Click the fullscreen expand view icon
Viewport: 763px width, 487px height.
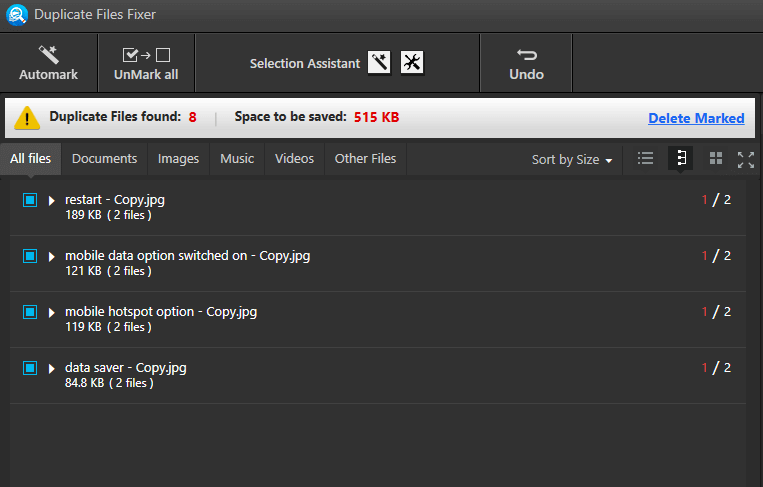[x=746, y=160]
